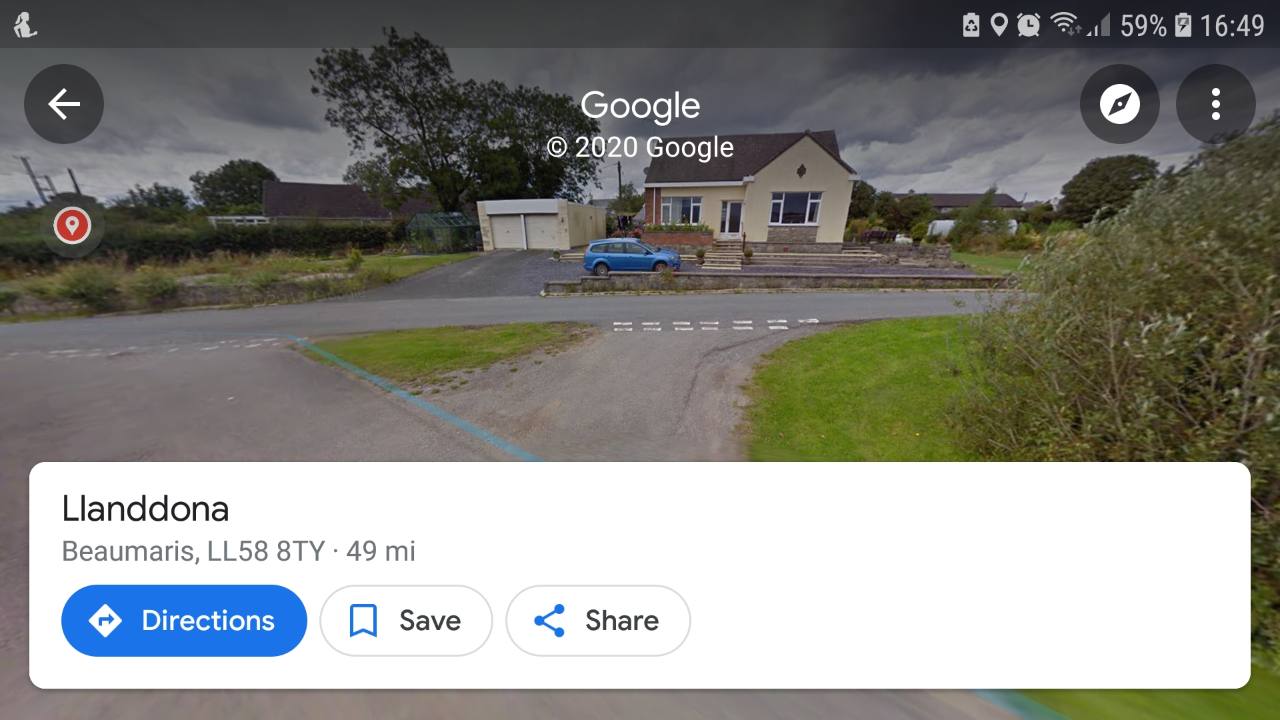Viewport: 1280px width, 720px height.
Task: Tap the red location pin marker
Action: (x=72, y=225)
